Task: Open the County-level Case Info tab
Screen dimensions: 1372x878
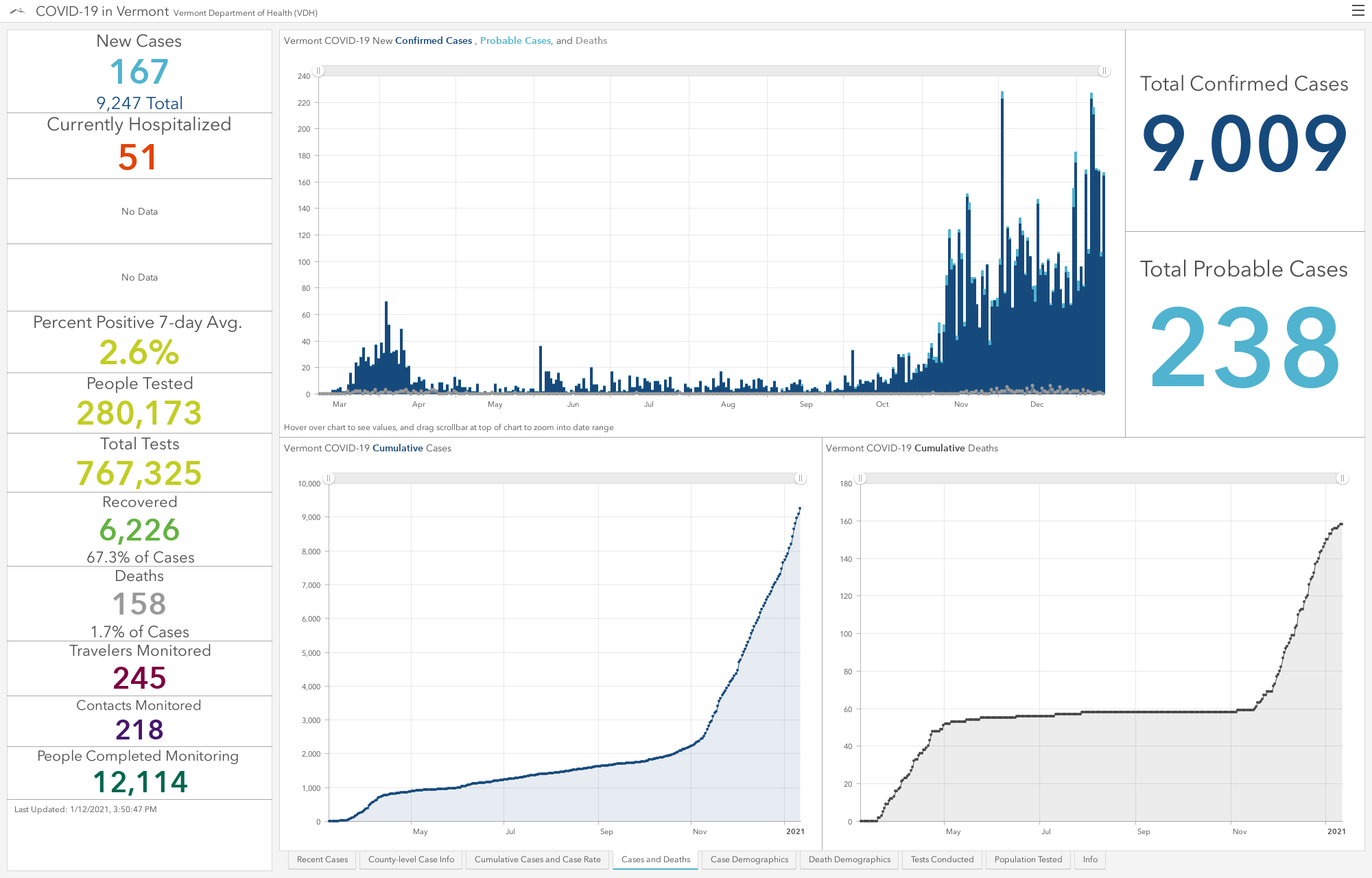Action: click(x=411, y=859)
